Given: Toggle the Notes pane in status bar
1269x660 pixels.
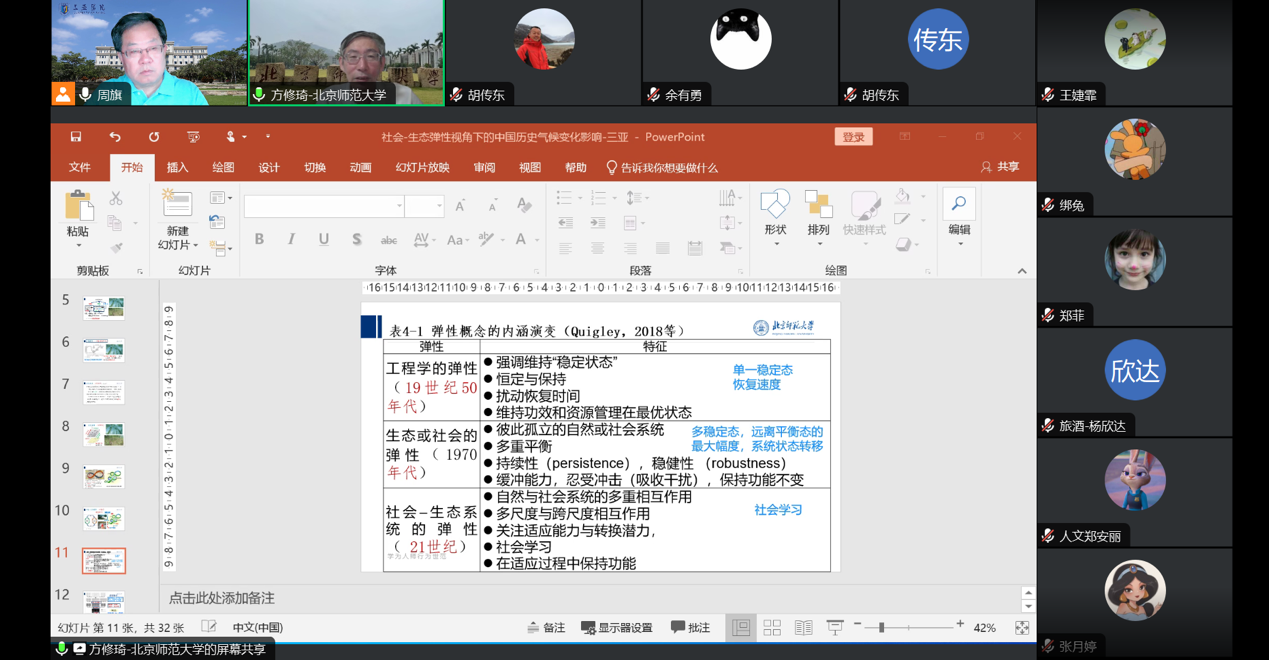Looking at the screenshot, I should [546, 628].
